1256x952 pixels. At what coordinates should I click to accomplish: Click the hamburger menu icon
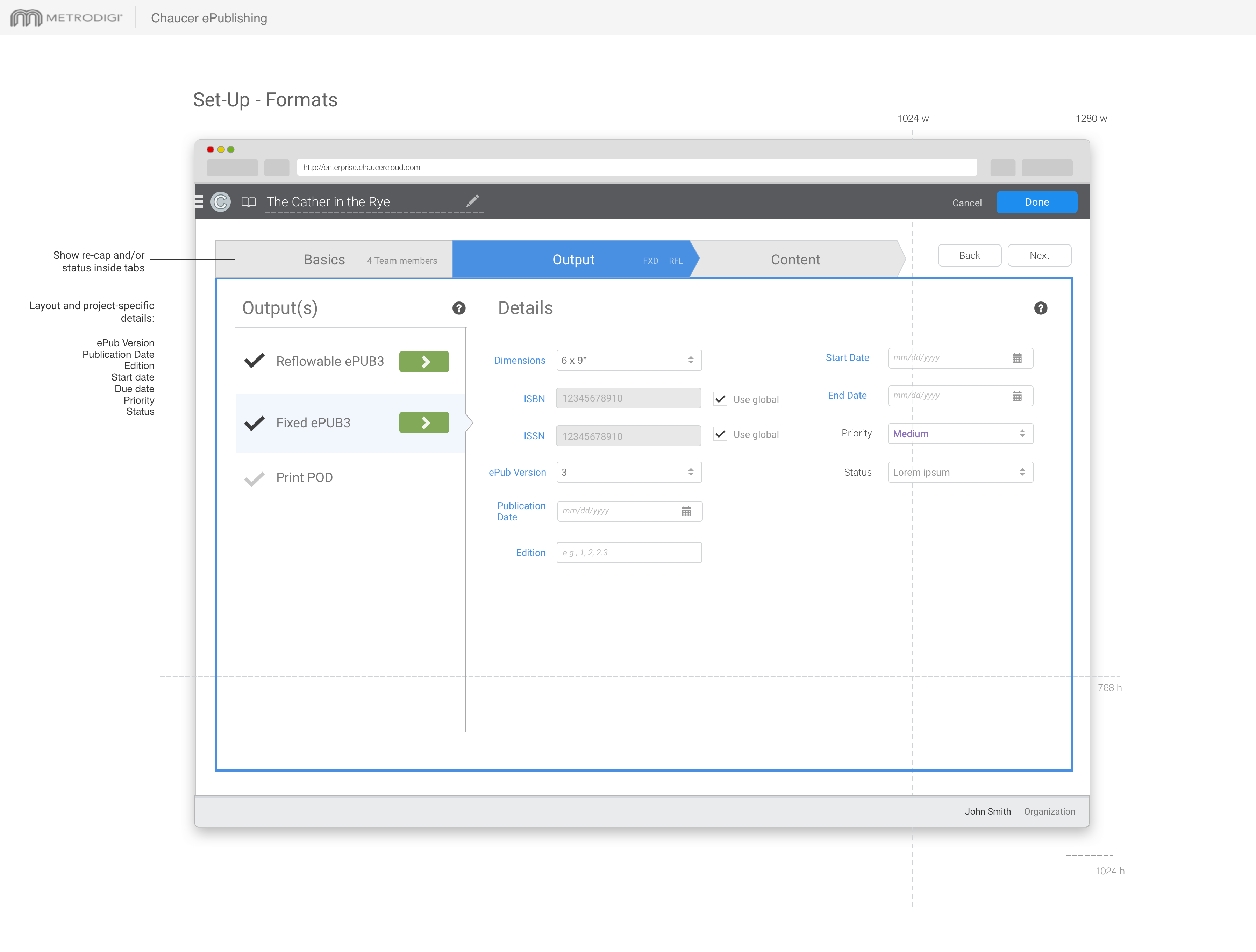[x=199, y=202]
